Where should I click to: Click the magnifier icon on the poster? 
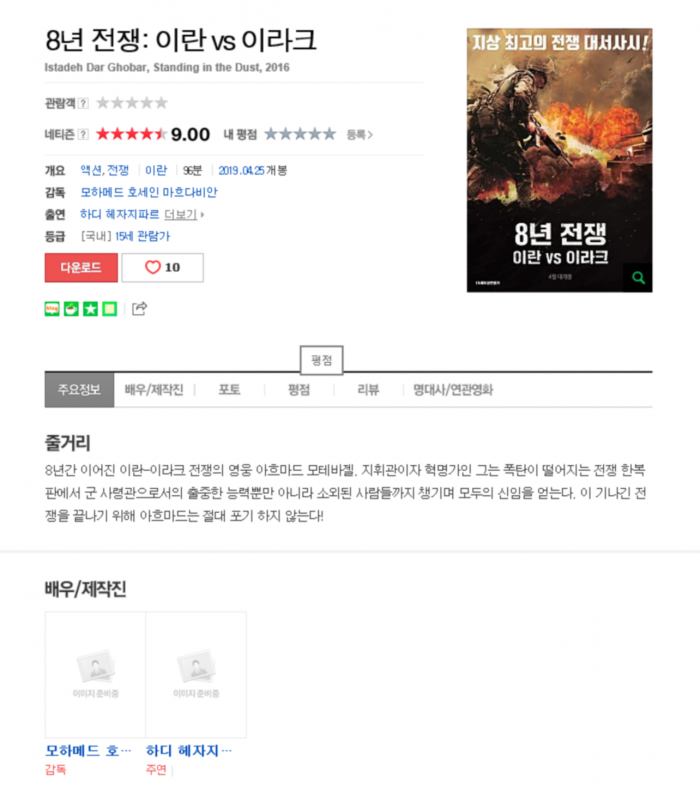[638, 278]
